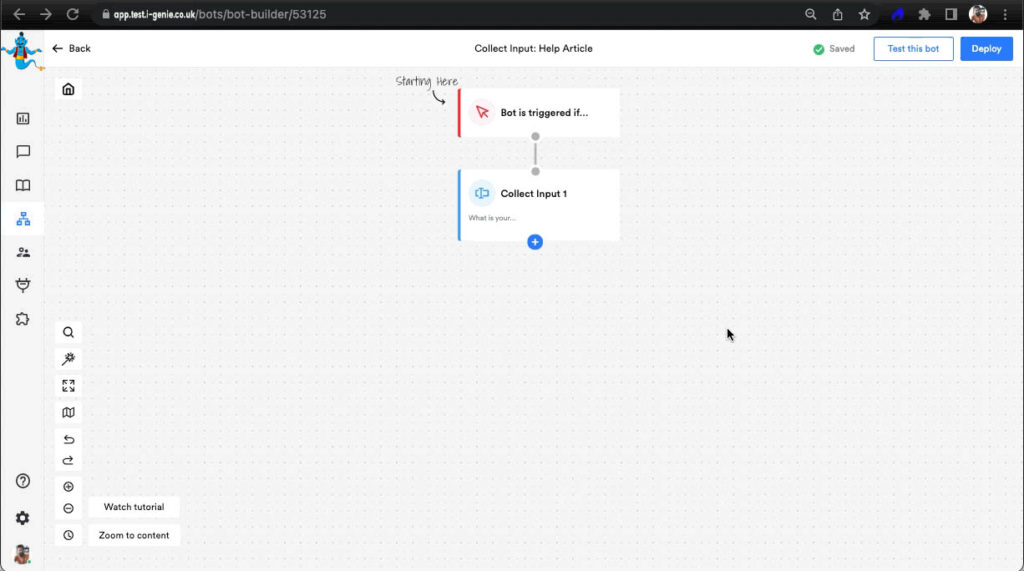Open the integrations plug icon
Viewport: 1024px width, 571px height.
click(23, 286)
